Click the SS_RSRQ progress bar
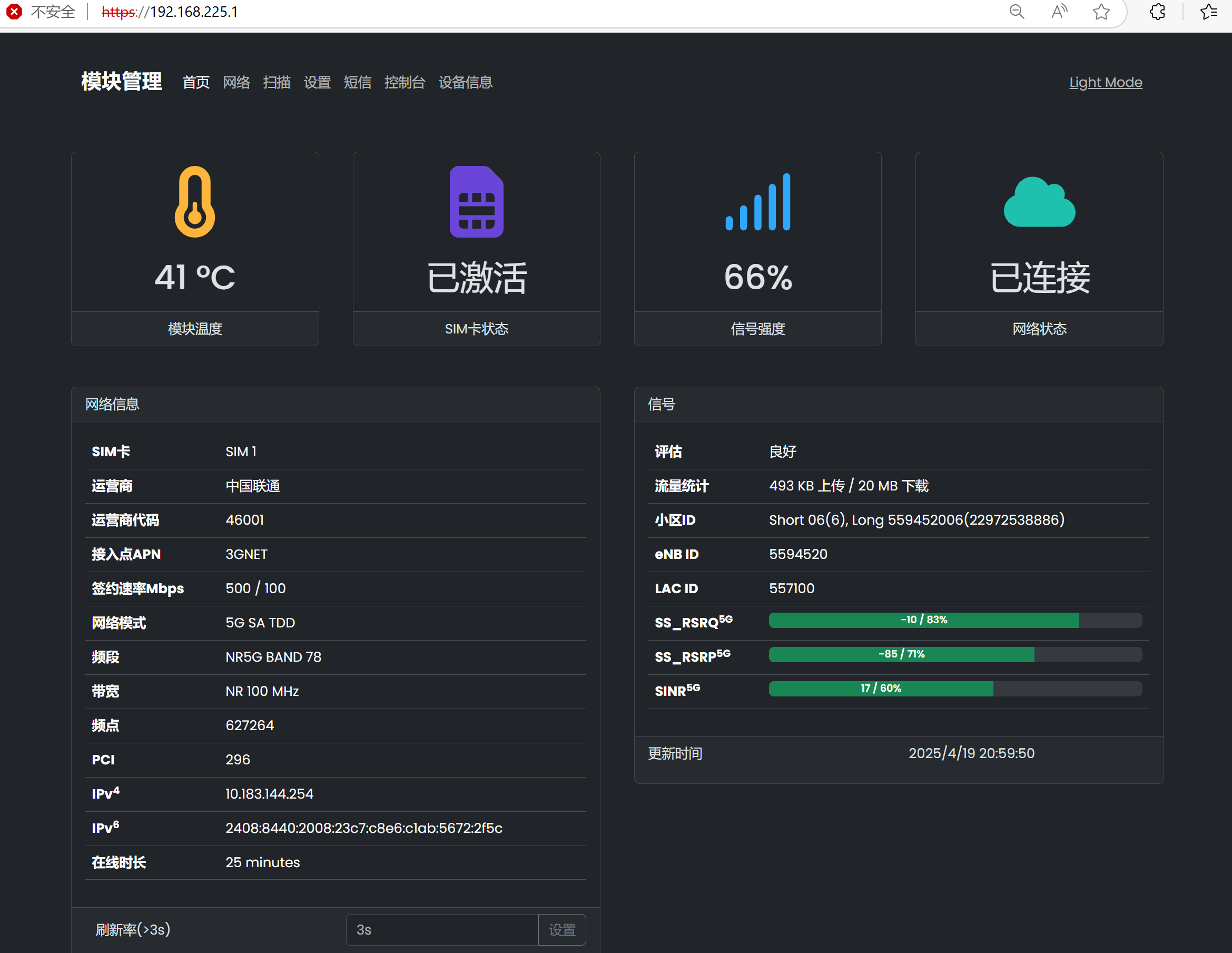This screenshot has height=953, width=1232. click(955, 620)
